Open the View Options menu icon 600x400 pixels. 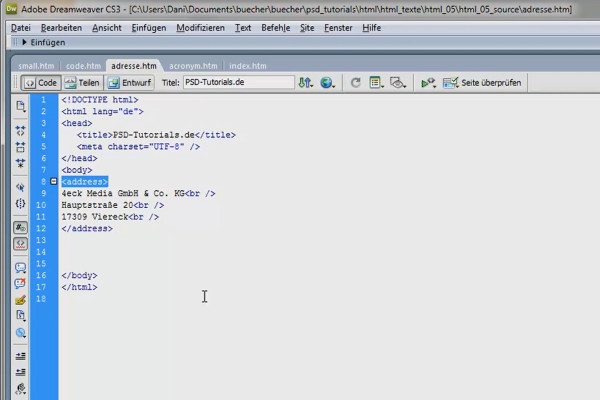pos(376,83)
